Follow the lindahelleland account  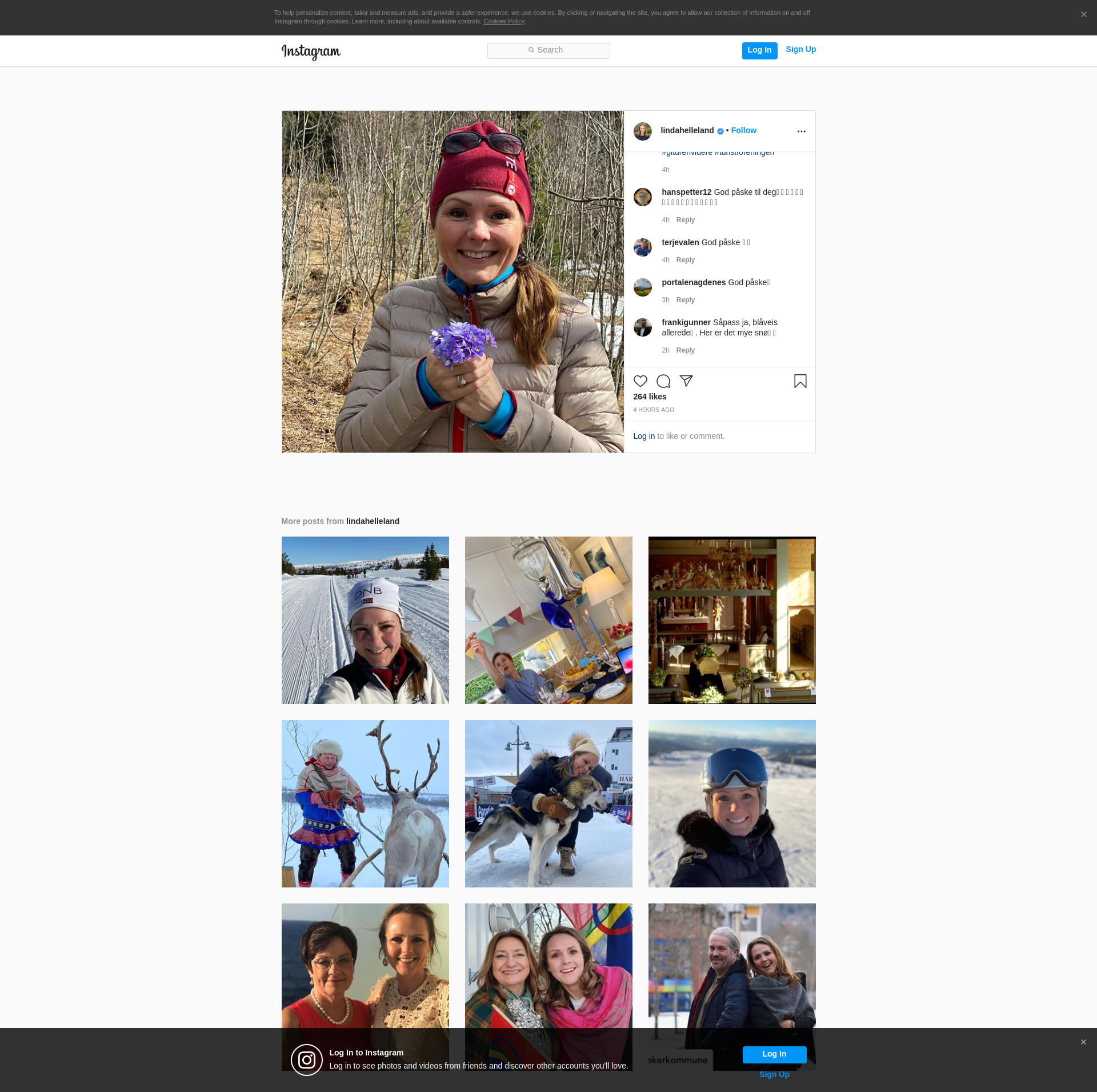pyautogui.click(x=743, y=130)
